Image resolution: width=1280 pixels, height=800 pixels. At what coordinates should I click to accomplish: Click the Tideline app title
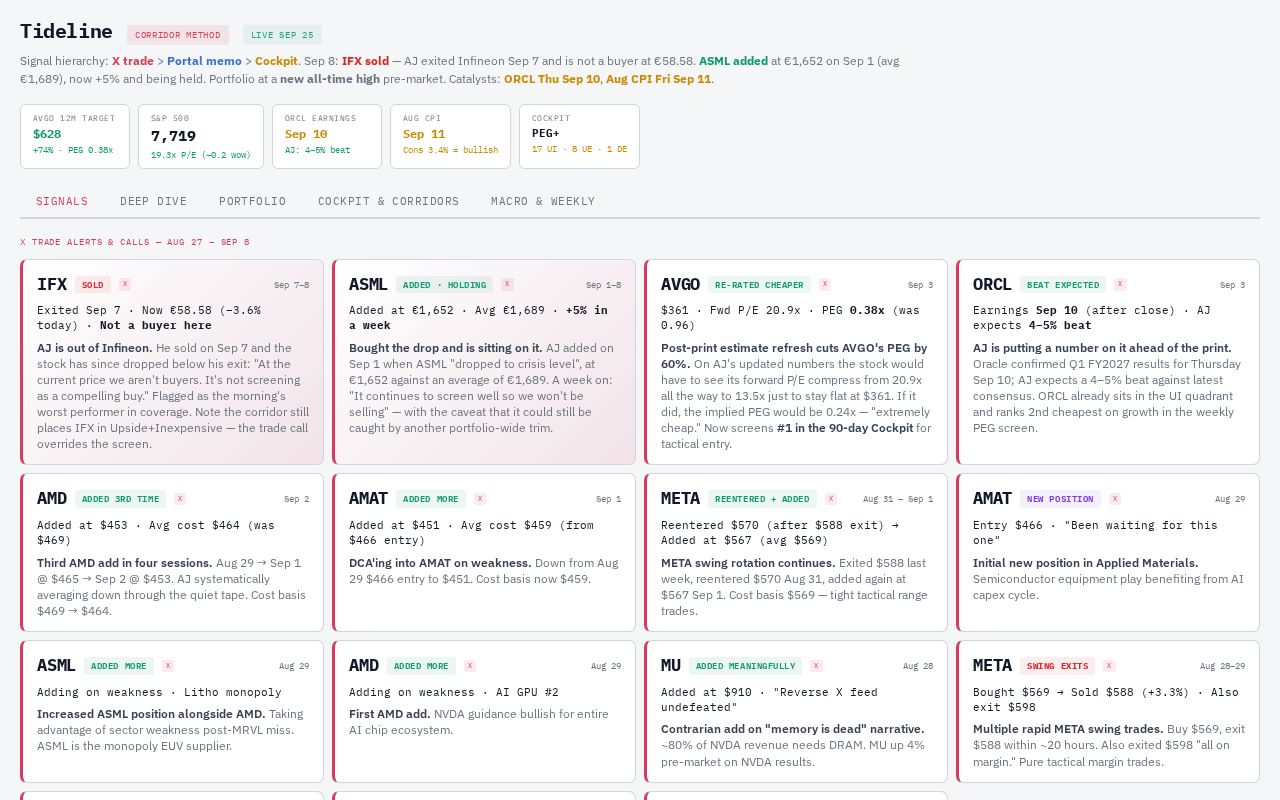click(x=66, y=32)
